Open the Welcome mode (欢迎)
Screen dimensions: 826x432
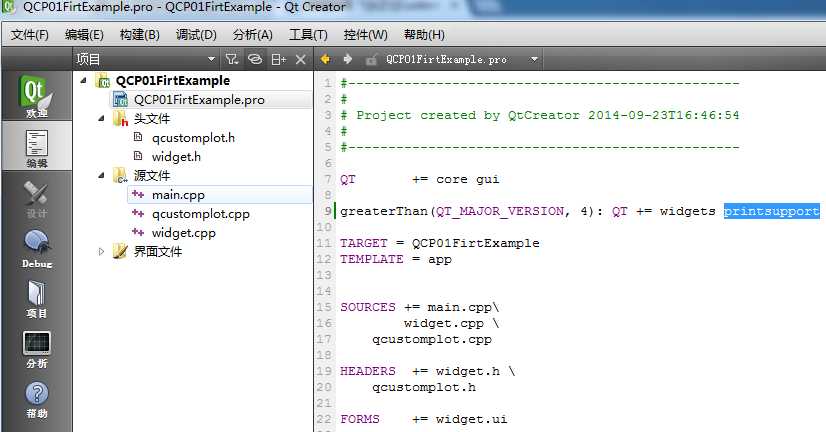[36, 96]
